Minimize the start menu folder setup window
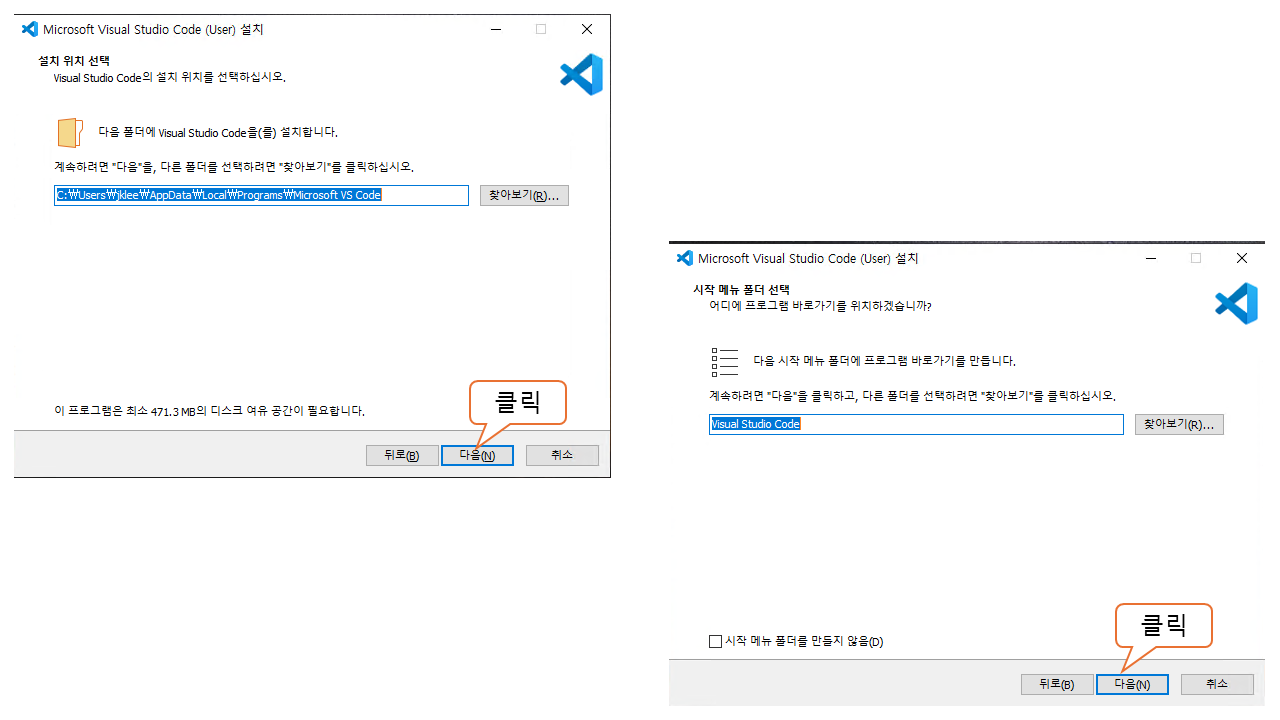The width and height of the screenshot is (1280, 720). 1151,258
